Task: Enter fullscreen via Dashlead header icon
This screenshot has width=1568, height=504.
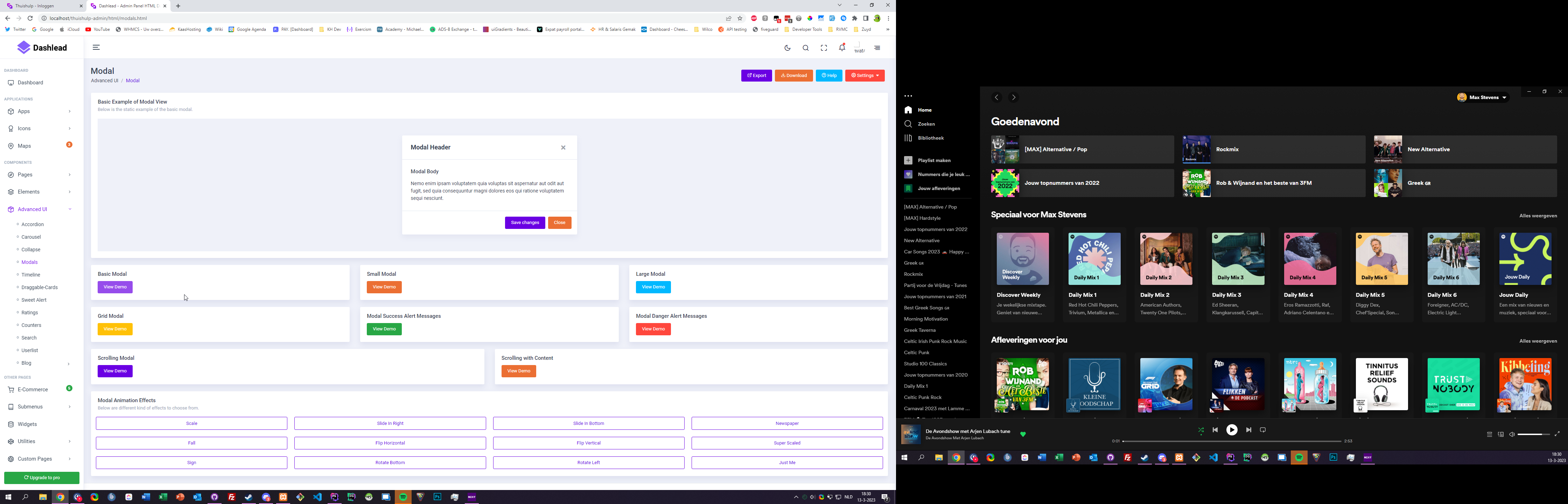Action: (x=824, y=48)
